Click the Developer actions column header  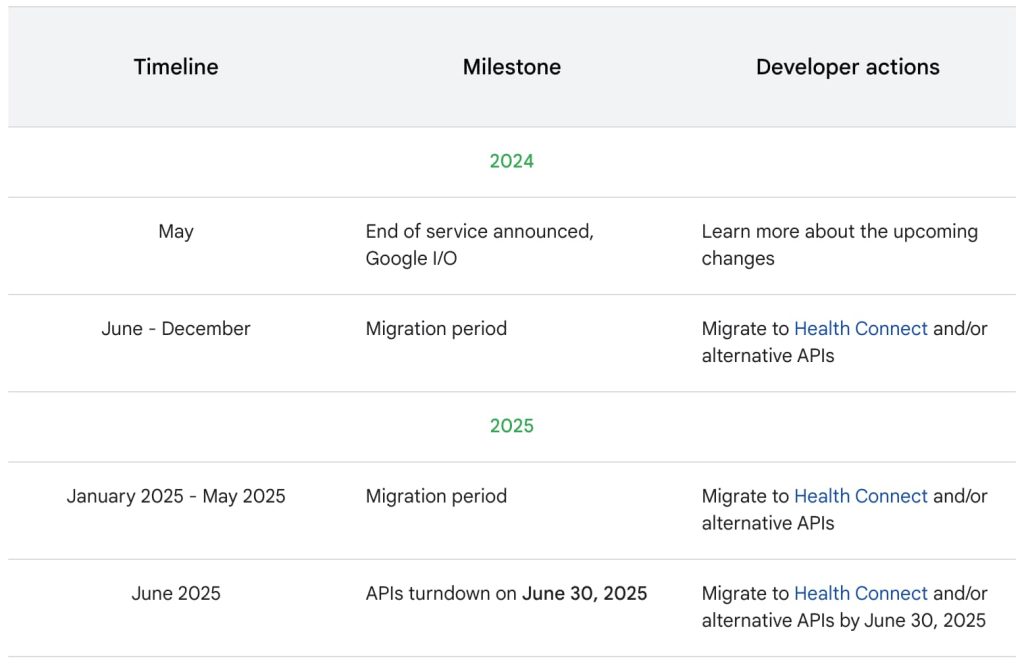[x=847, y=67]
